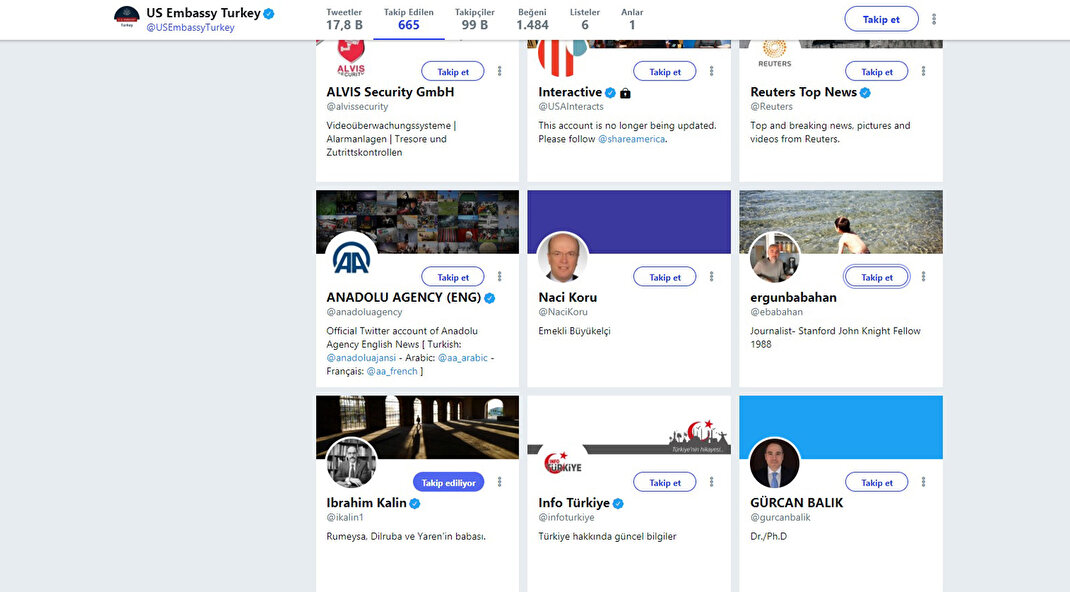This screenshot has height=592, width=1070.
Task: Click GÜRCAN BALIK's profile picture
Action: coord(774,463)
